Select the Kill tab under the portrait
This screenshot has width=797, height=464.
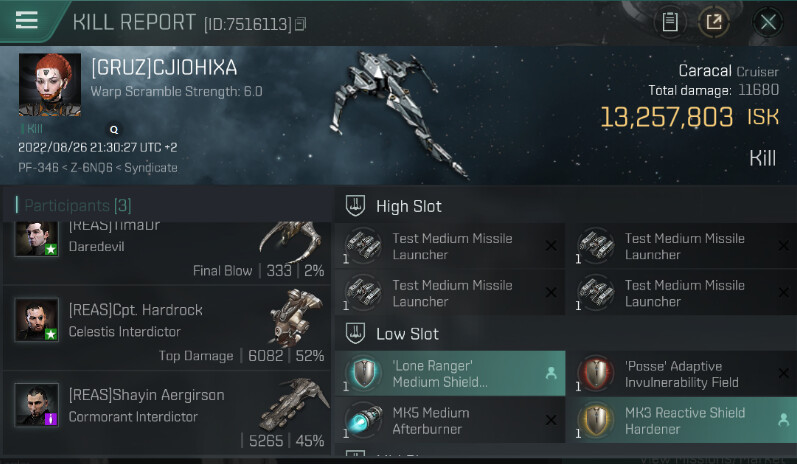(x=32, y=129)
